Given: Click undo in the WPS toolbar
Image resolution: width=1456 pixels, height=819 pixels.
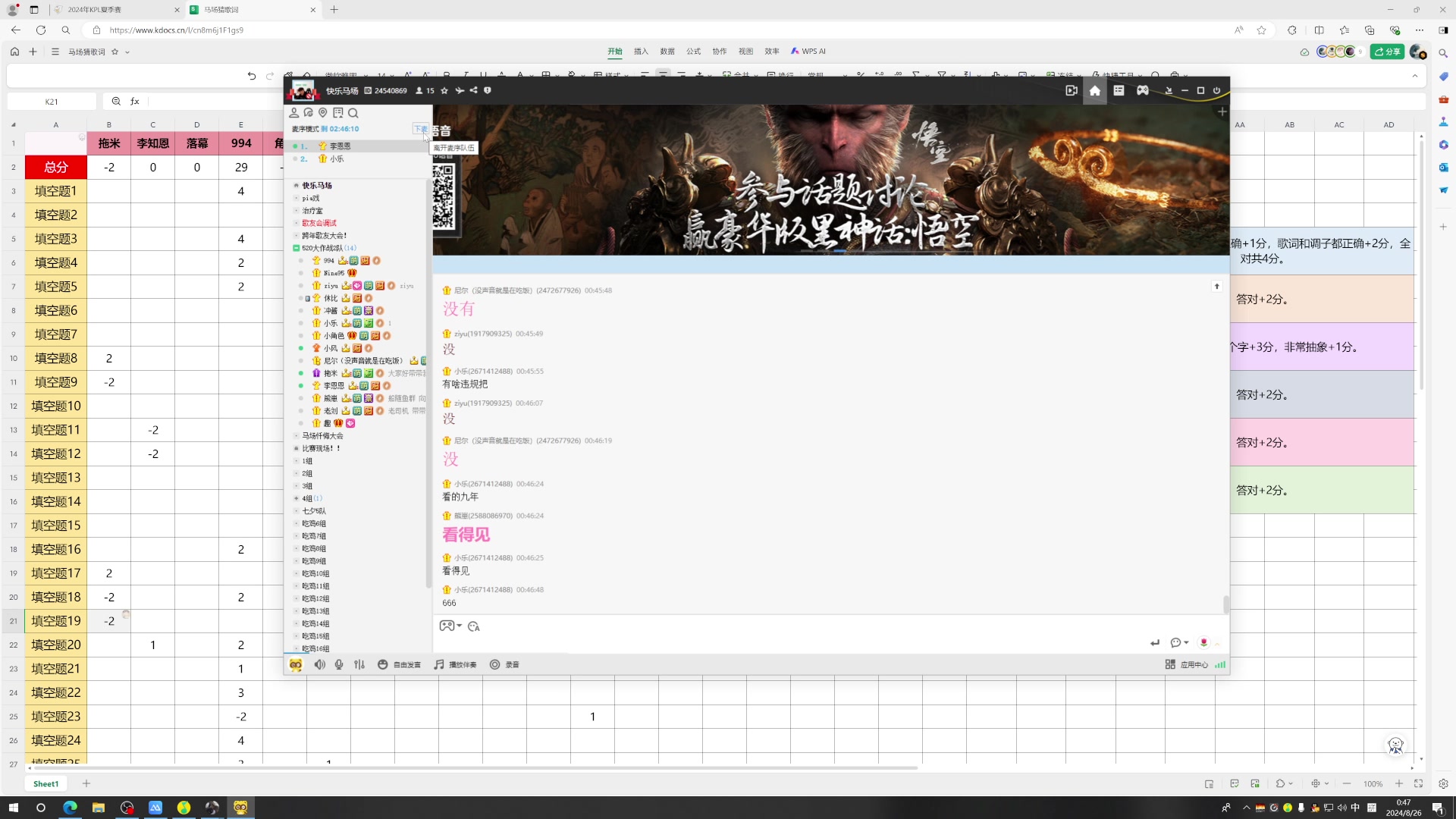Looking at the screenshot, I should [x=252, y=76].
